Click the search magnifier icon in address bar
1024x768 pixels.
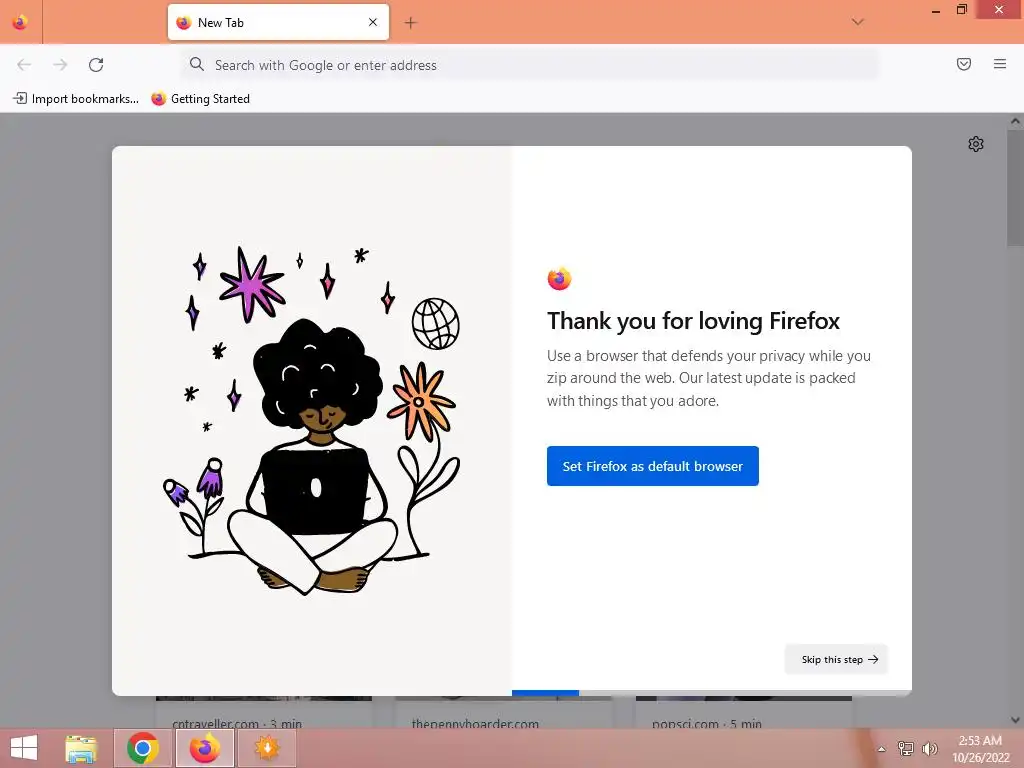click(197, 64)
